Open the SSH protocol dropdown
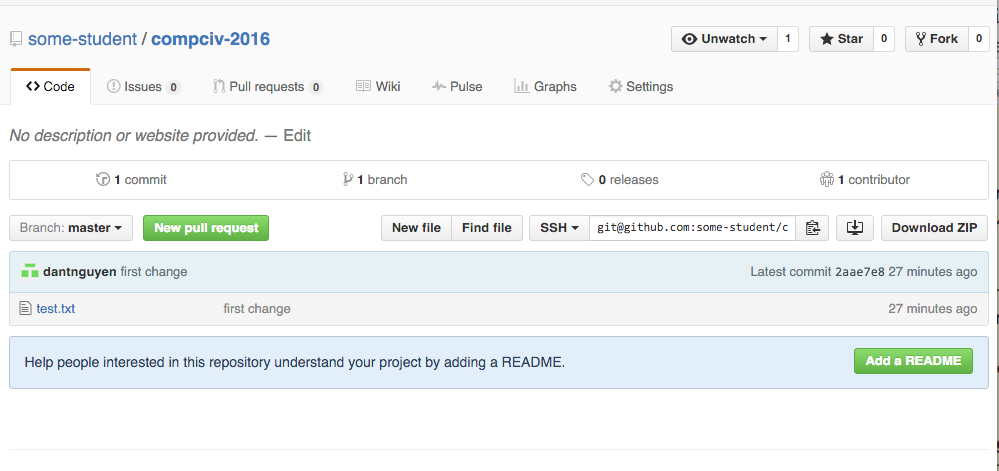Viewport: 999px width, 471px height. point(559,228)
